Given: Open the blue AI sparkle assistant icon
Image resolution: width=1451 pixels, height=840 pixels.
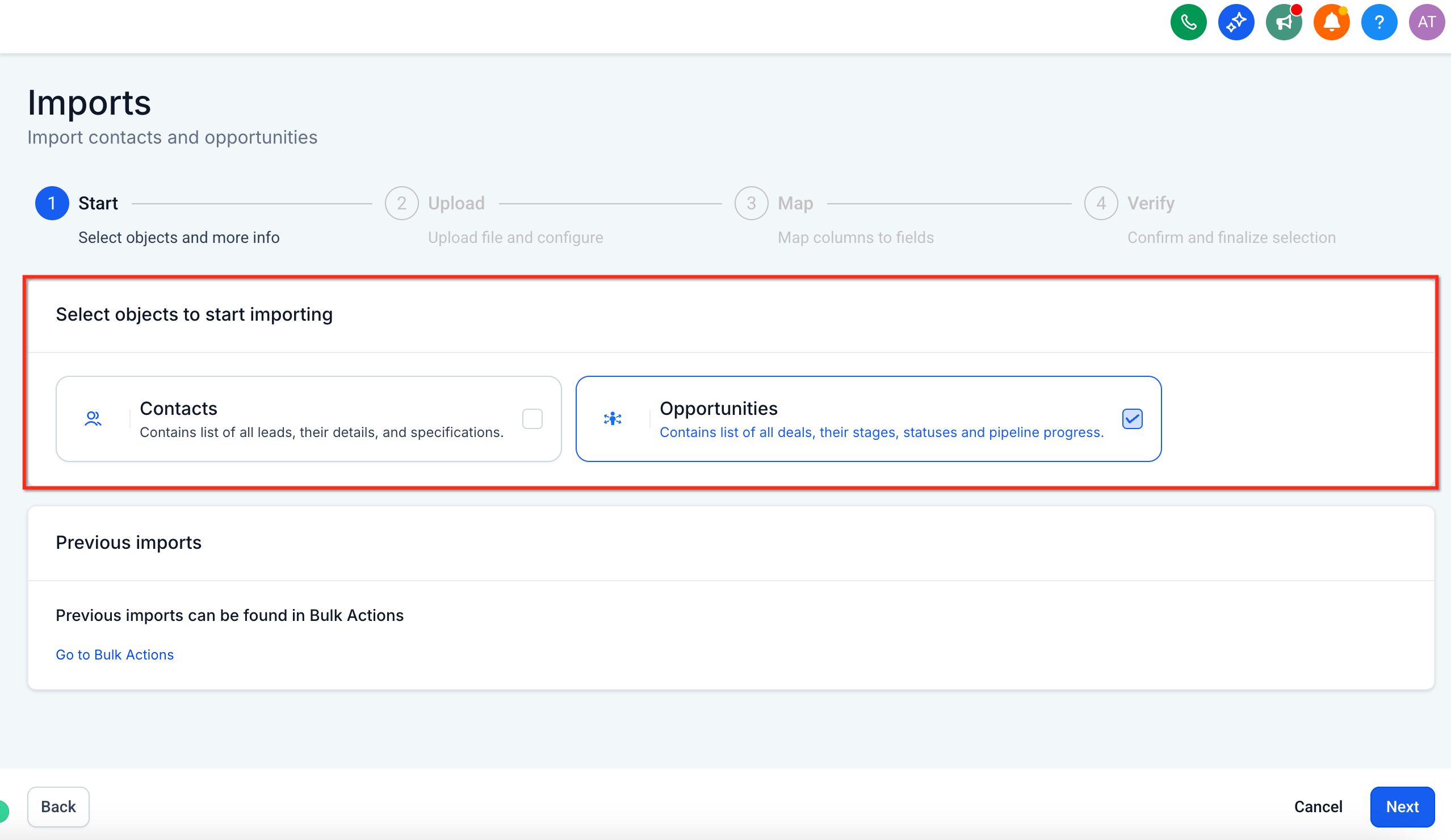Looking at the screenshot, I should point(1236,23).
